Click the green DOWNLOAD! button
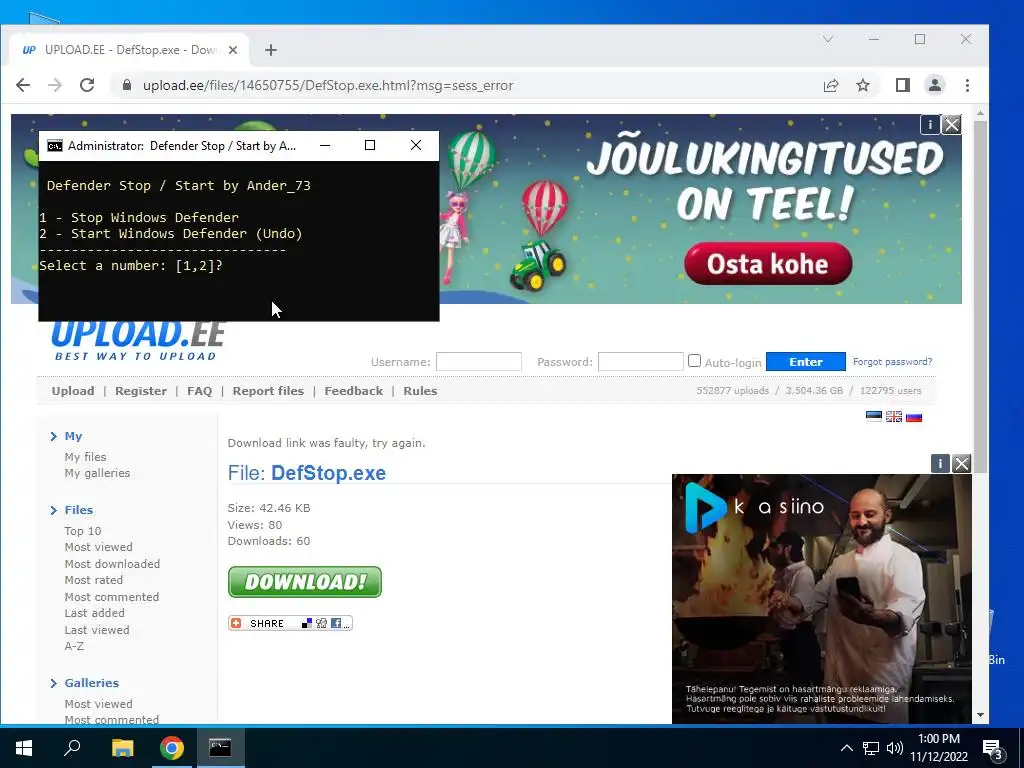Image resolution: width=1024 pixels, height=768 pixels. pyautogui.click(x=304, y=582)
